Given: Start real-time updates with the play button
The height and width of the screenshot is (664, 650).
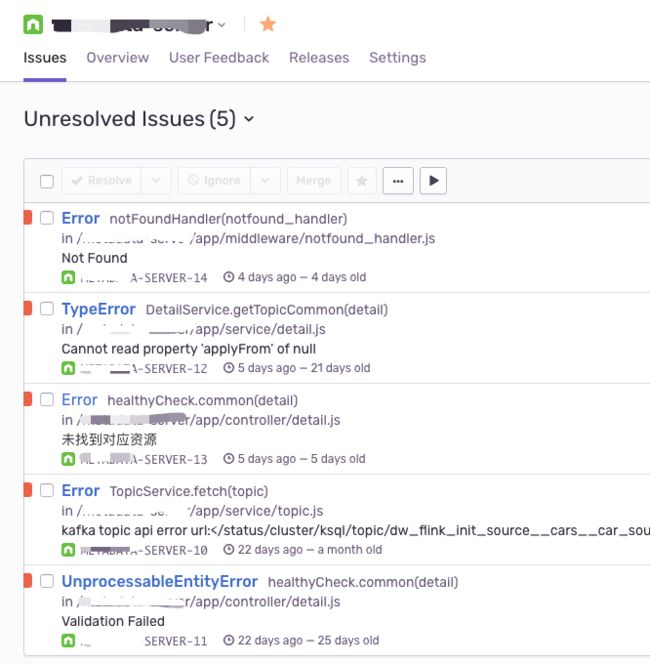Looking at the screenshot, I should (x=433, y=181).
